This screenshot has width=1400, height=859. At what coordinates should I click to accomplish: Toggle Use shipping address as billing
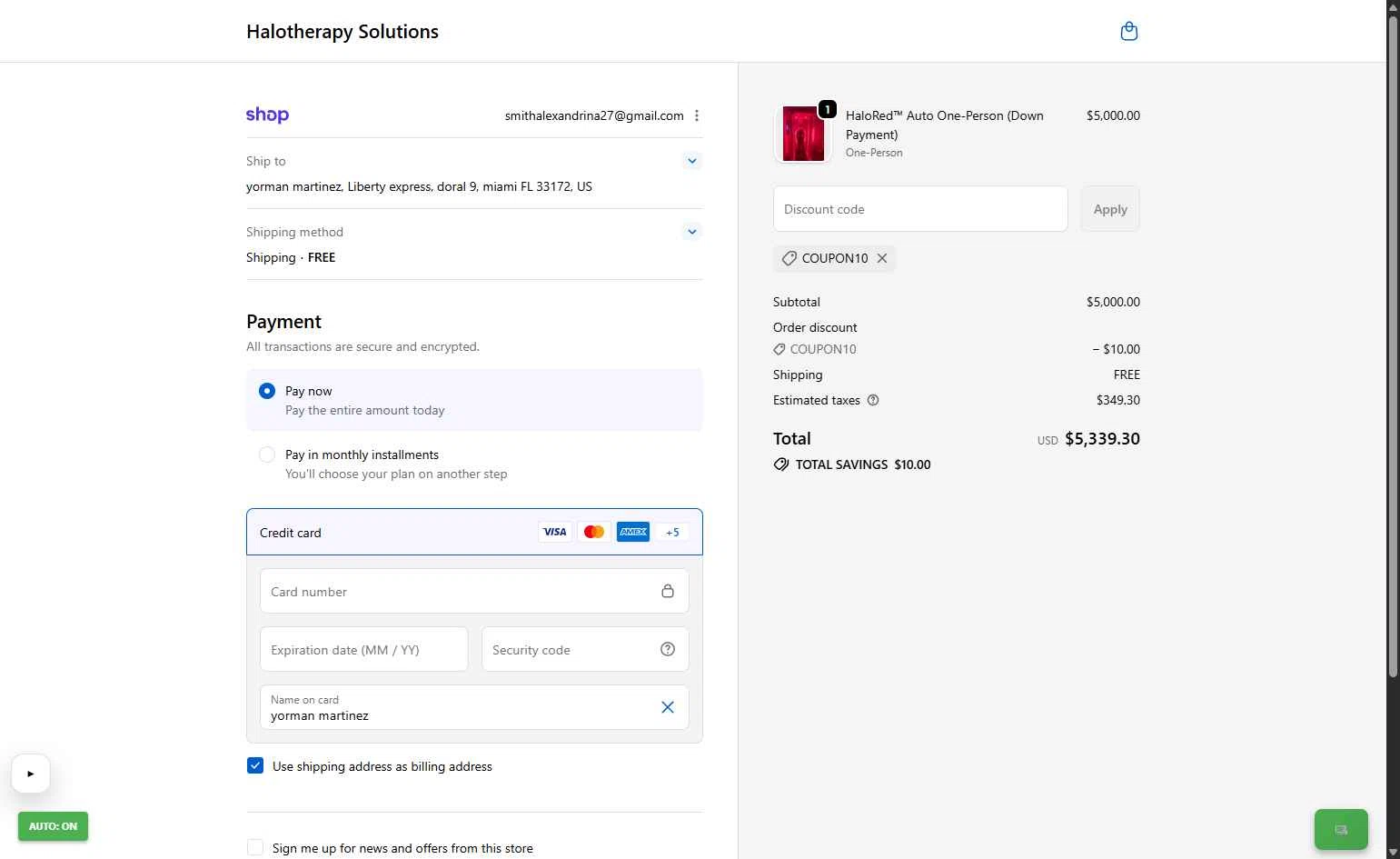click(255, 765)
